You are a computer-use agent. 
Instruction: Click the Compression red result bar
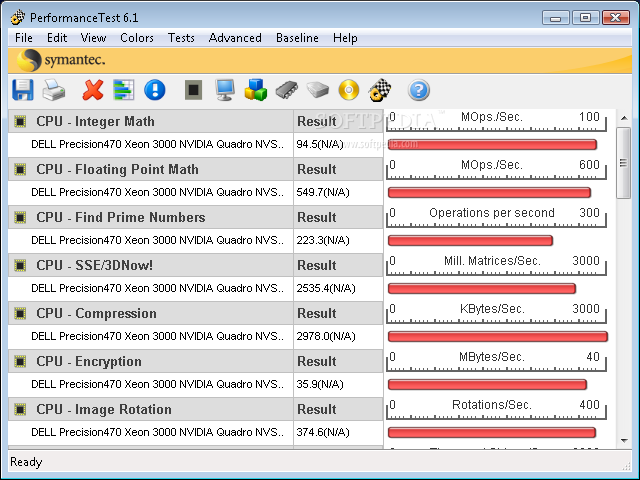coord(498,336)
